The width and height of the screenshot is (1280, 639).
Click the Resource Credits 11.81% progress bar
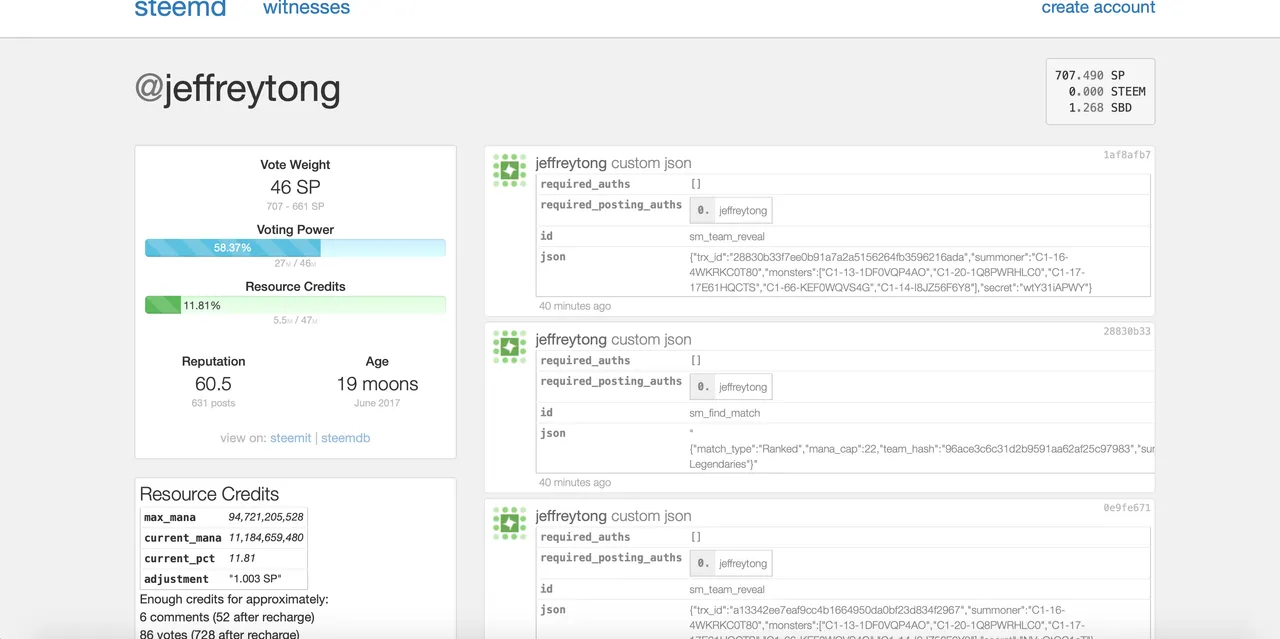pos(295,305)
